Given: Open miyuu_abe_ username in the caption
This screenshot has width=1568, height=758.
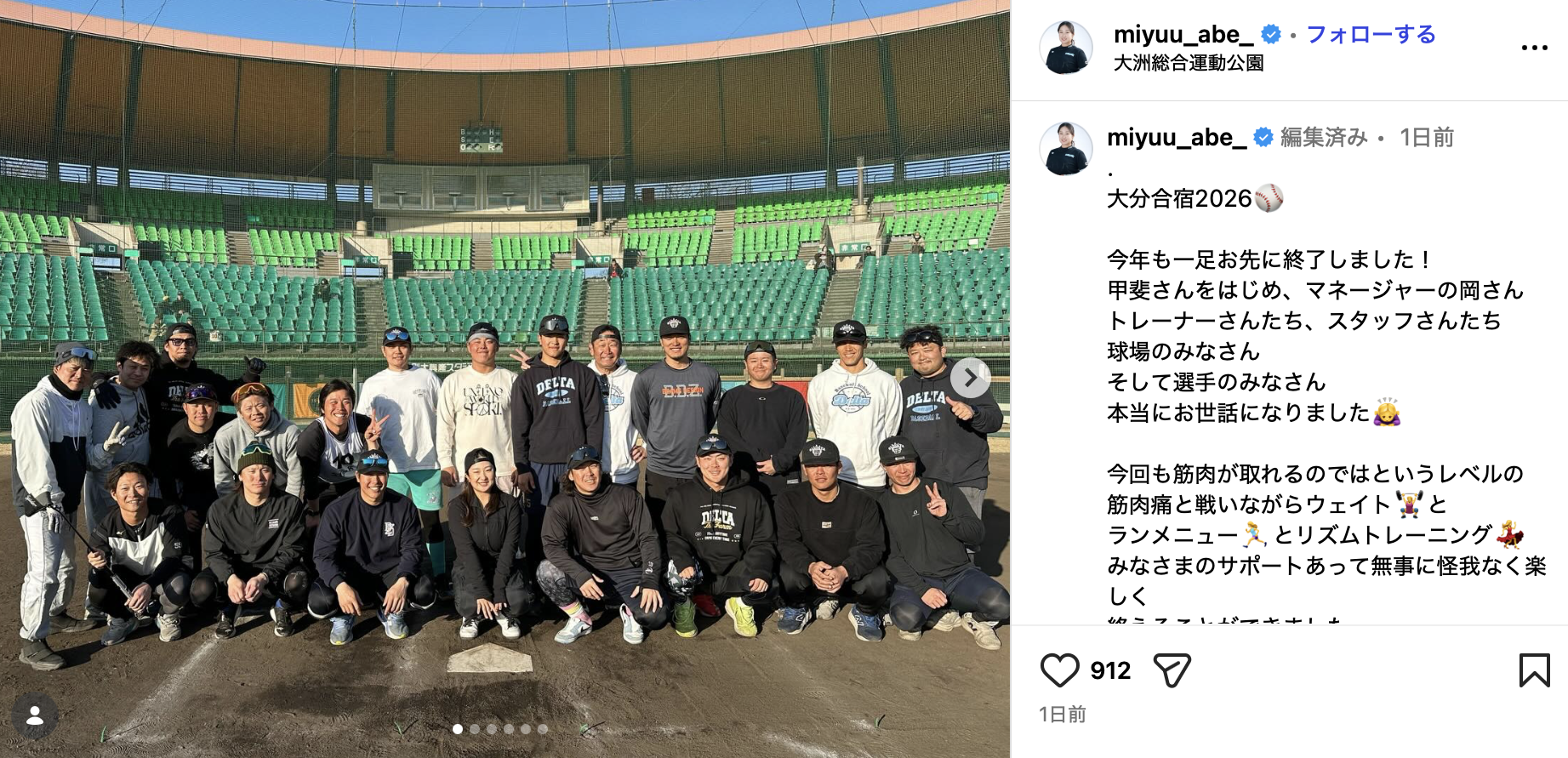Looking at the screenshot, I should click(1177, 138).
